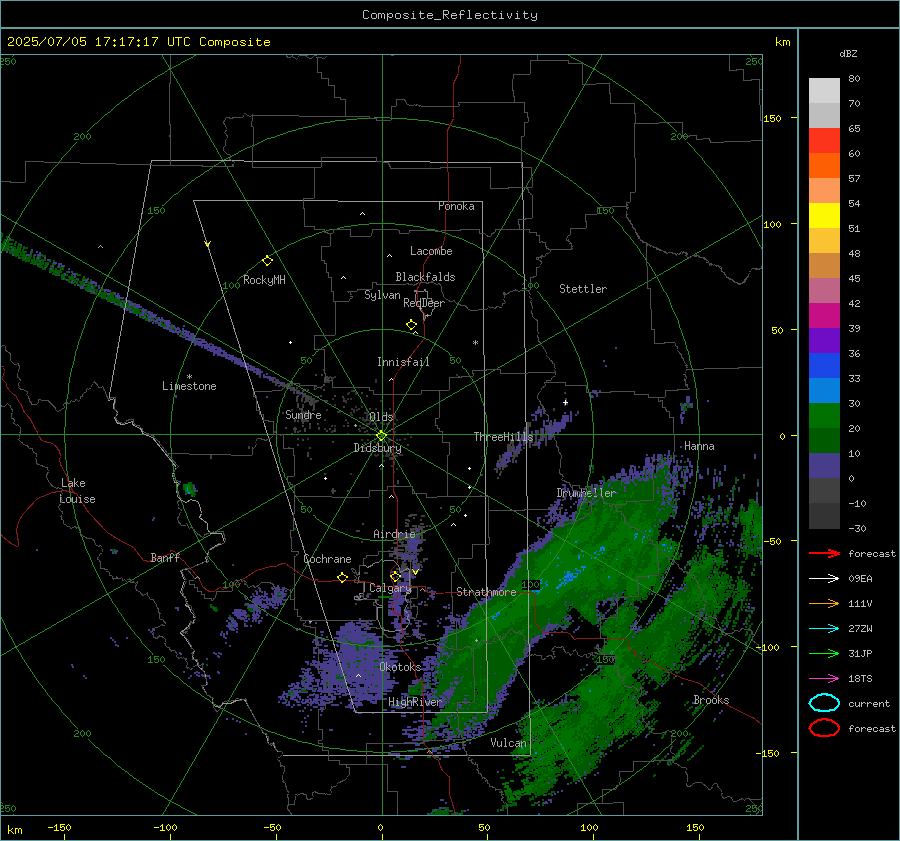The image size is (900, 841).
Task: Click the cyan 'current' ellipse icon
Action: click(x=824, y=703)
